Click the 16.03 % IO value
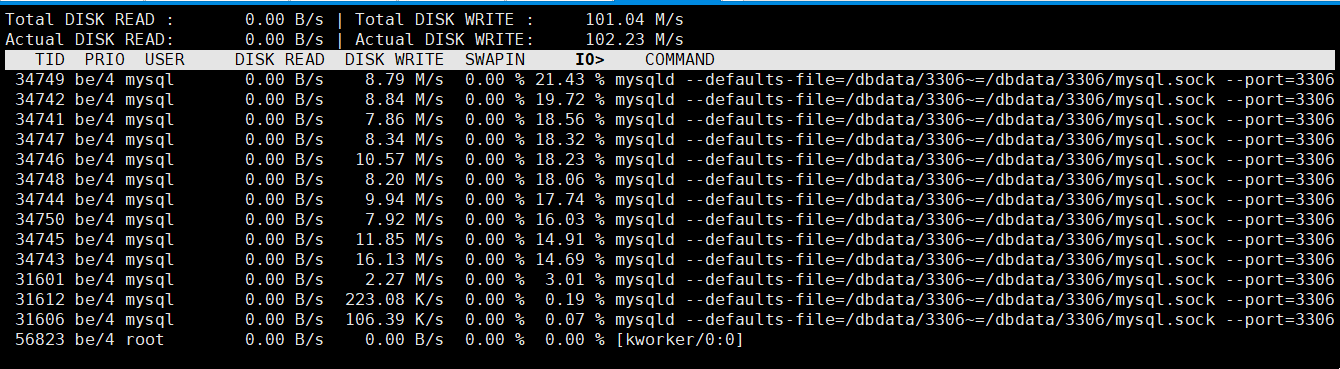1340x369 pixels. [x=570, y=220]
